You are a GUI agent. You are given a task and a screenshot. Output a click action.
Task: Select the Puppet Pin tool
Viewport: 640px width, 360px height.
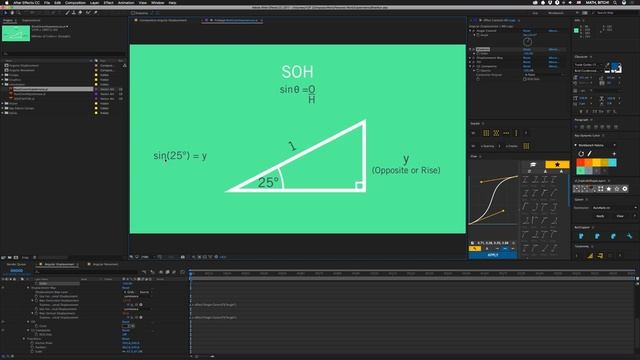[96, 13]
